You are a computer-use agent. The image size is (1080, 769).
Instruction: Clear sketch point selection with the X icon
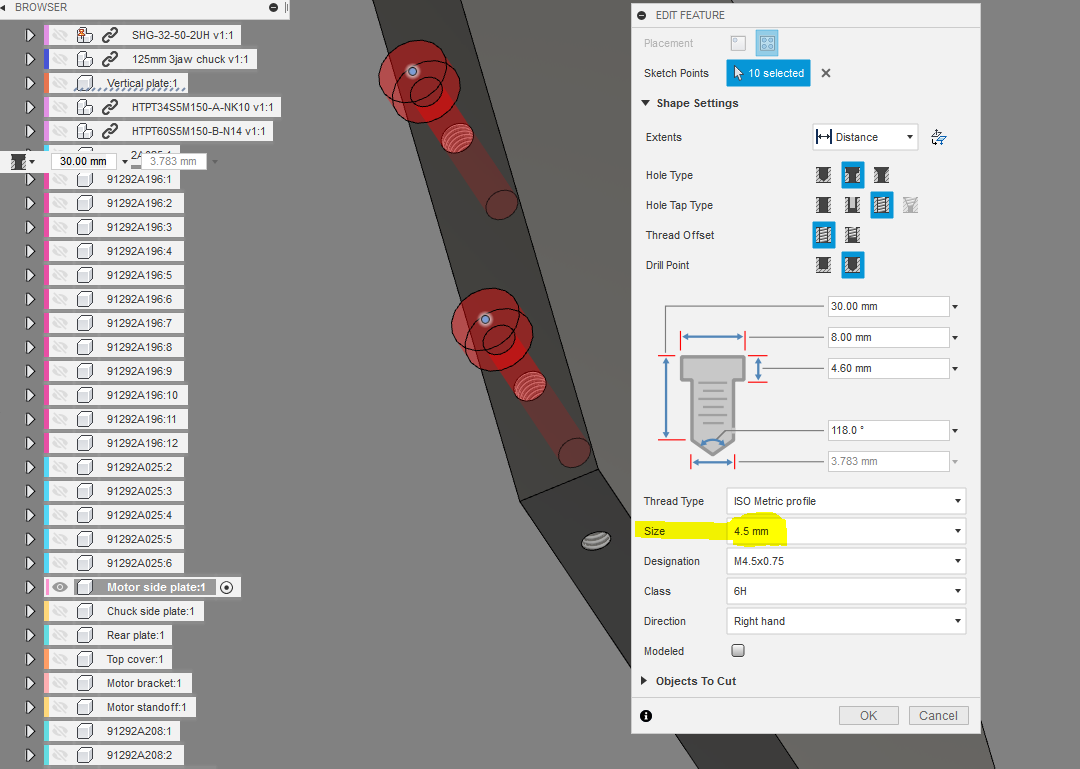click(826, 73)
